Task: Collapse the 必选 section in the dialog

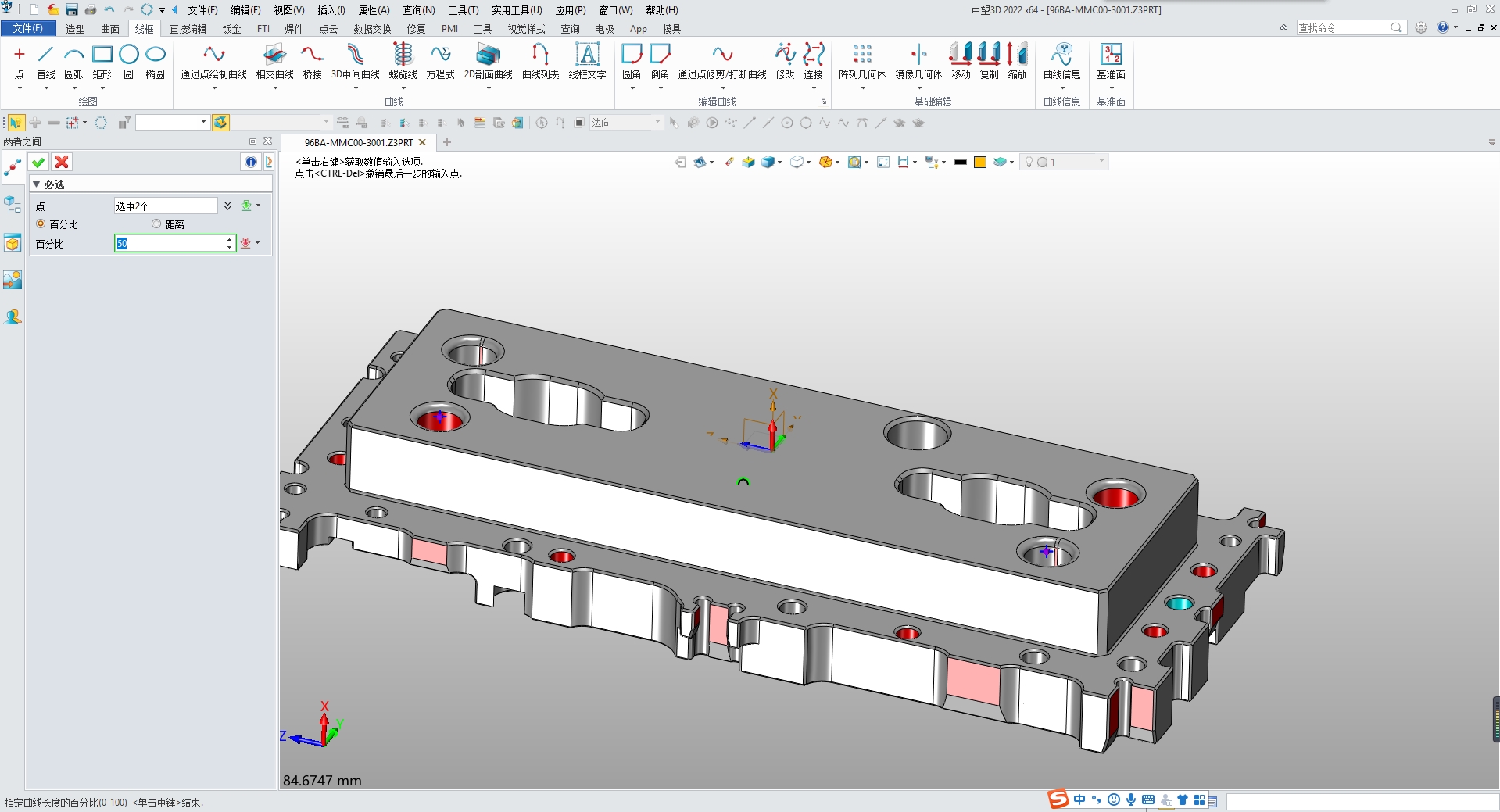Action: pos(35,184)
